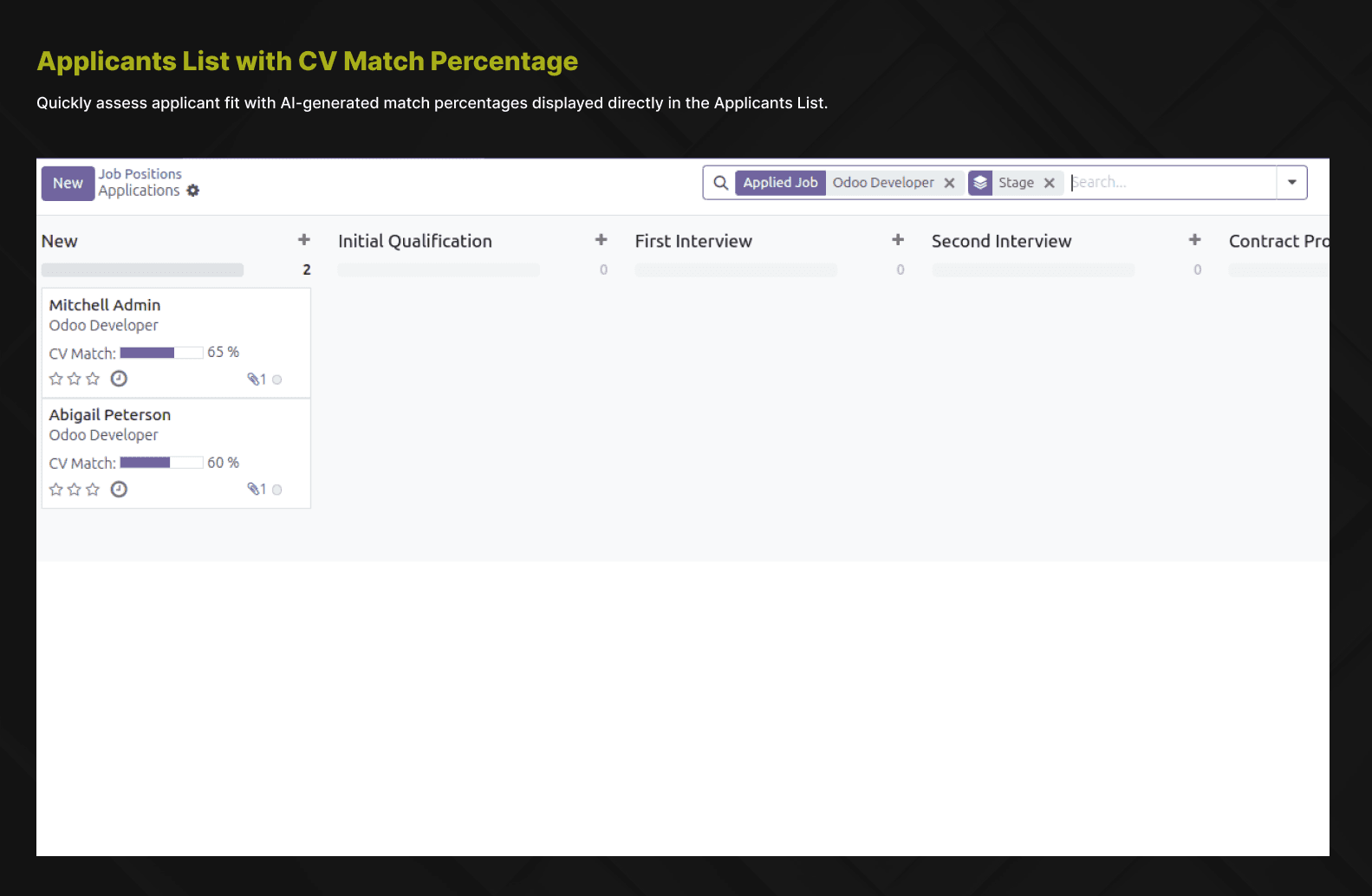Expand the search options dropdown arrow
The height and width of the screenshot is (896, 1372).
point(1291,183)
